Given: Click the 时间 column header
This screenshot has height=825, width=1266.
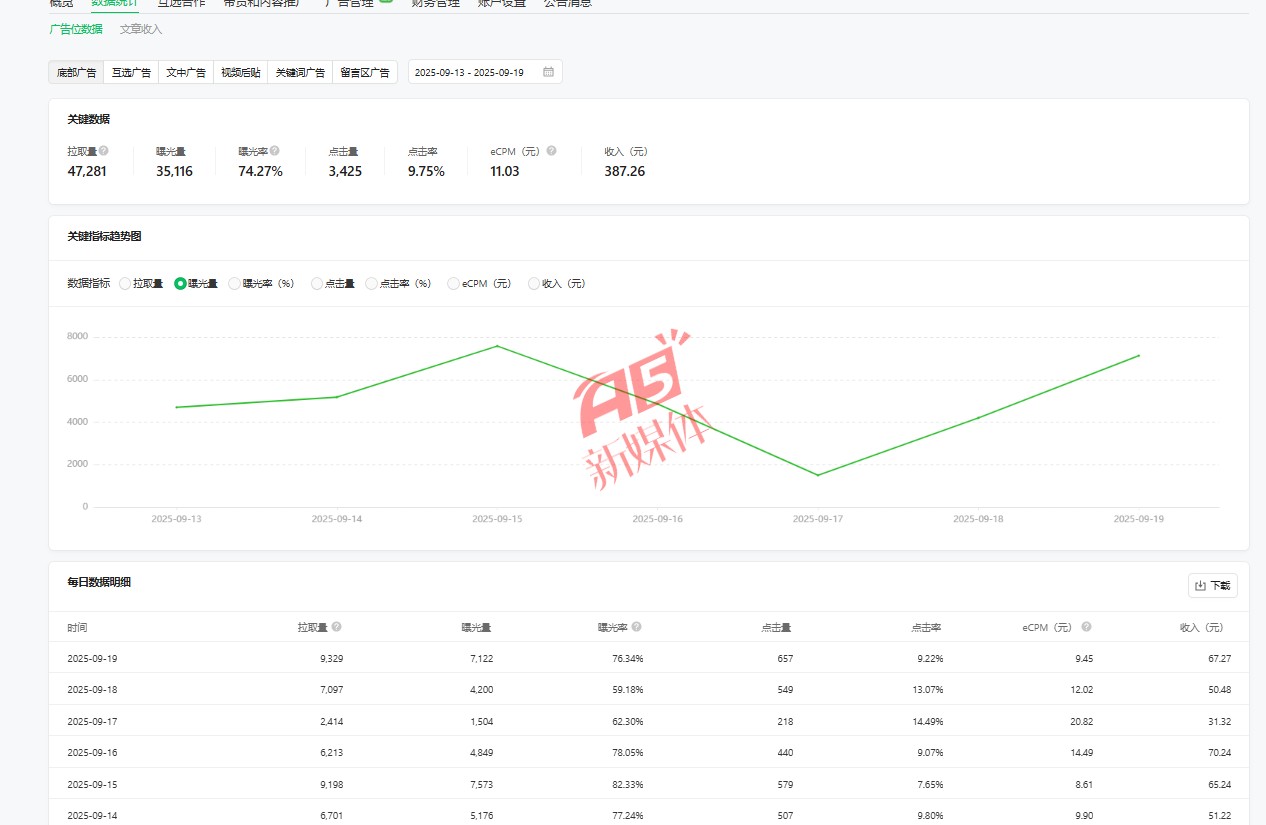Looking at the screenshot, I should click(77, 628).
